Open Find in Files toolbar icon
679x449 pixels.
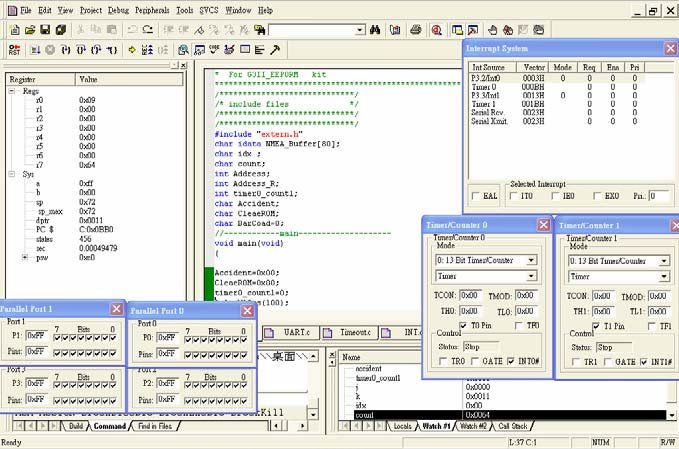pyautogui.click(x=259, y=30)
